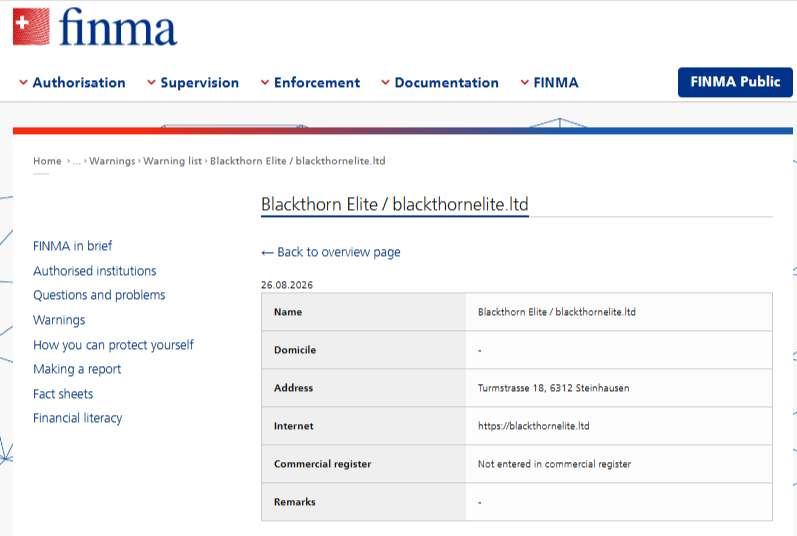Click the Name value Blackthorn Elite / blackthornelite.ltd
This screenshot has height=536, width=797.
(557, 312)
